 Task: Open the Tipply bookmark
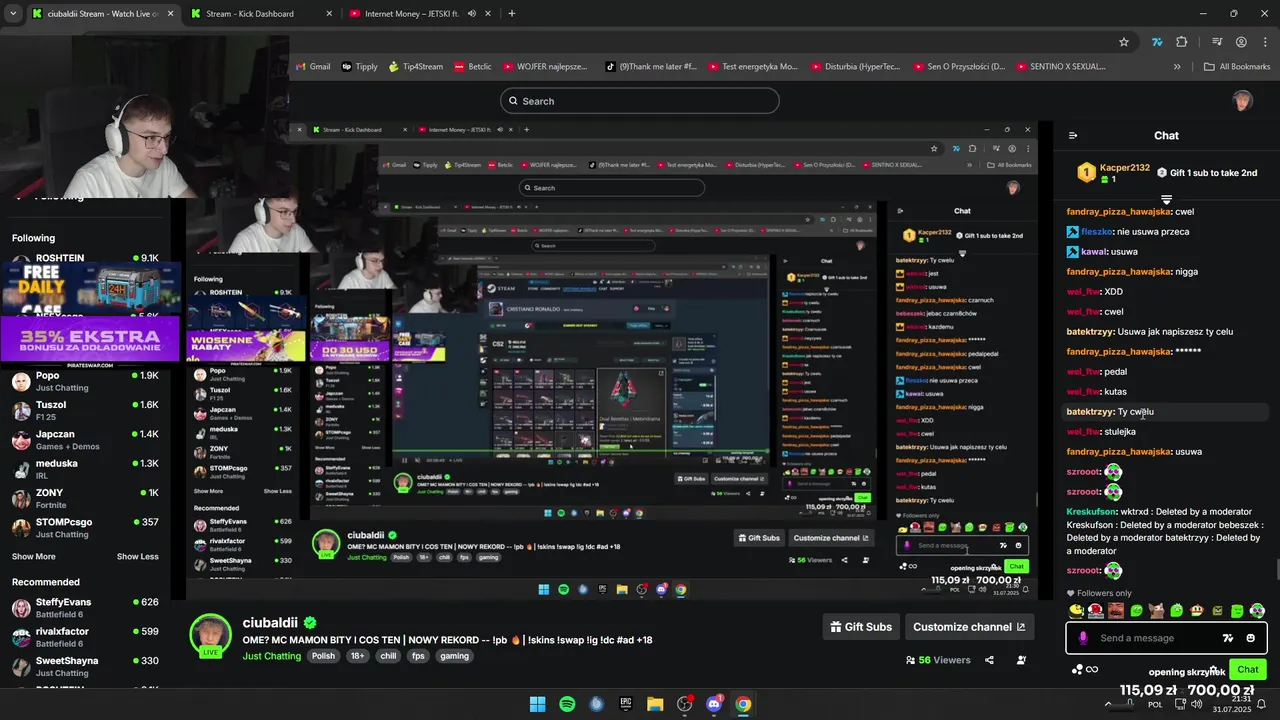coord(359,67)
